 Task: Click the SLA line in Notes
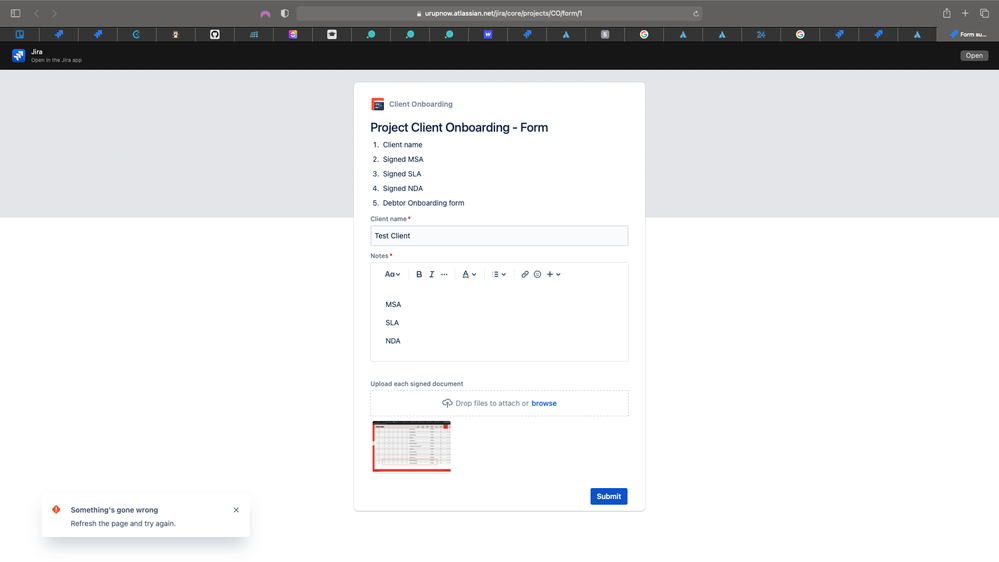pyautogui.click(x=392, y=323)
